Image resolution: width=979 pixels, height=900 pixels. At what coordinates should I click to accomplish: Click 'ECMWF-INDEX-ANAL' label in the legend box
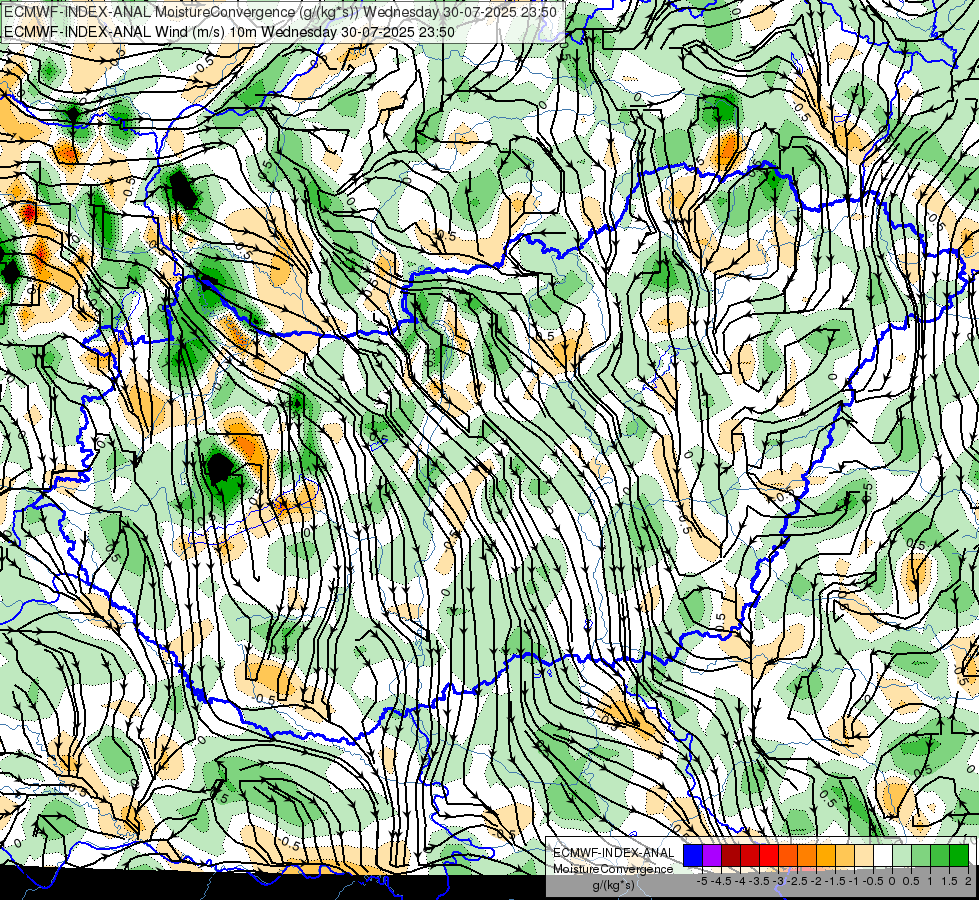[x=614, y=853]
